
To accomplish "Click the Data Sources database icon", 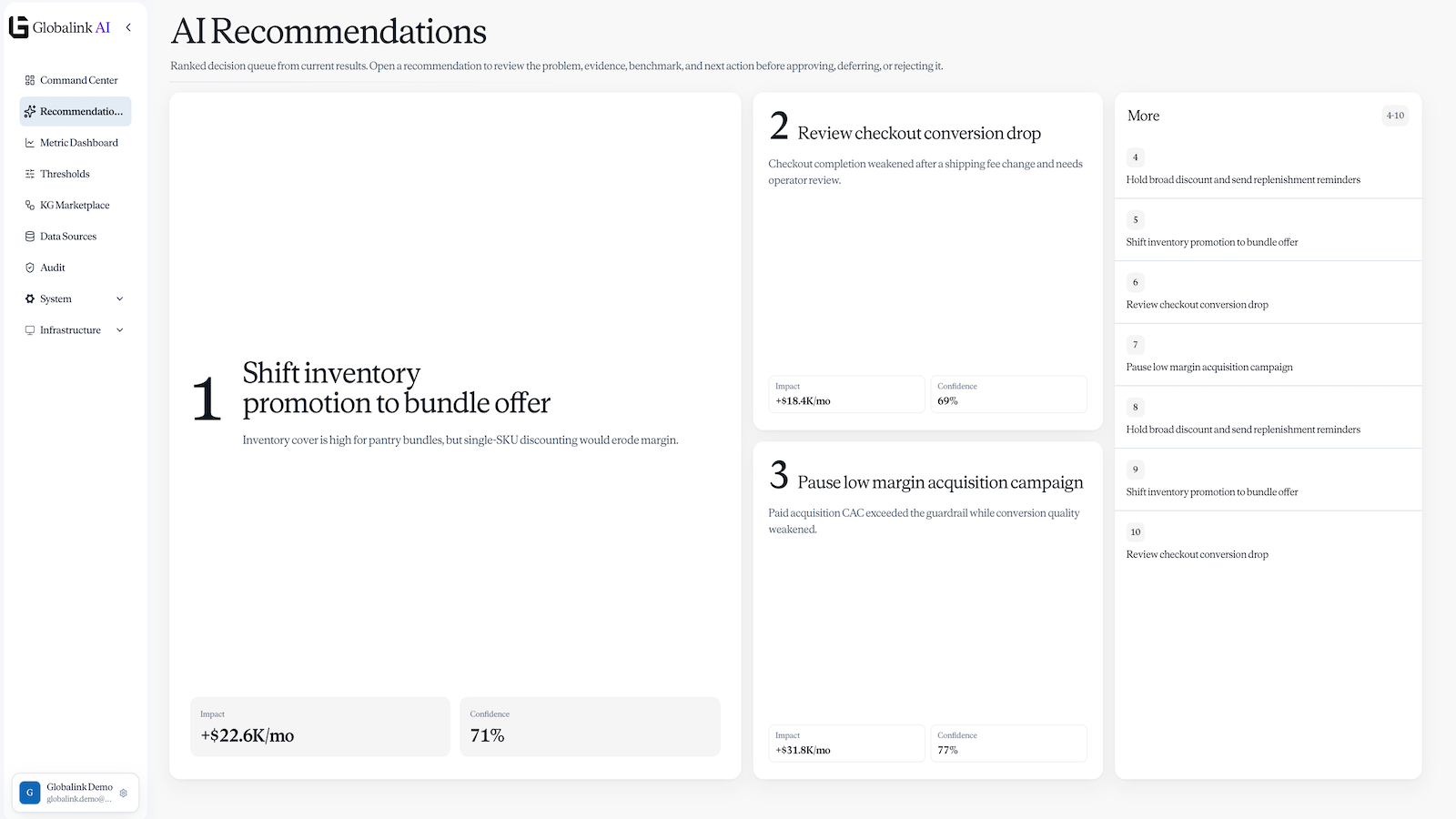I will click(30, 237).
